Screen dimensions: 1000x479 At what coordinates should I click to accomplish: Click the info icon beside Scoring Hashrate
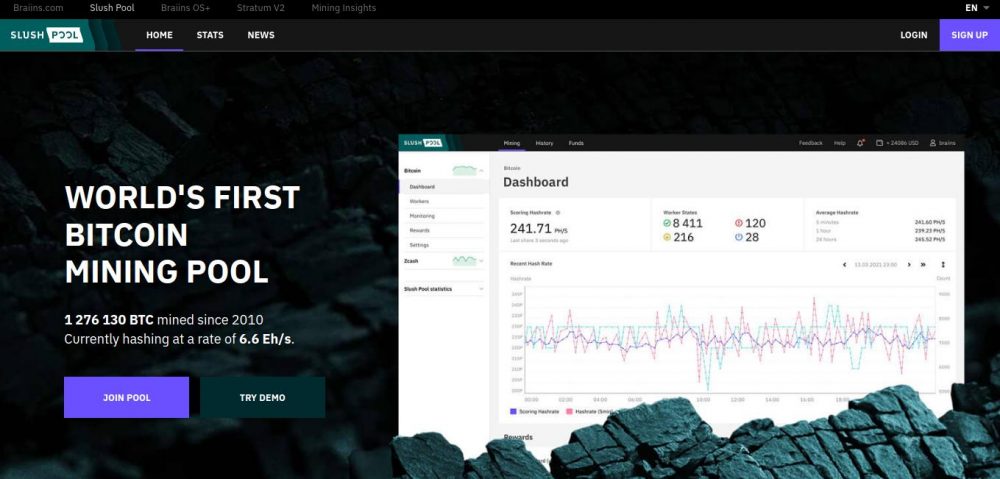[558, 212]
